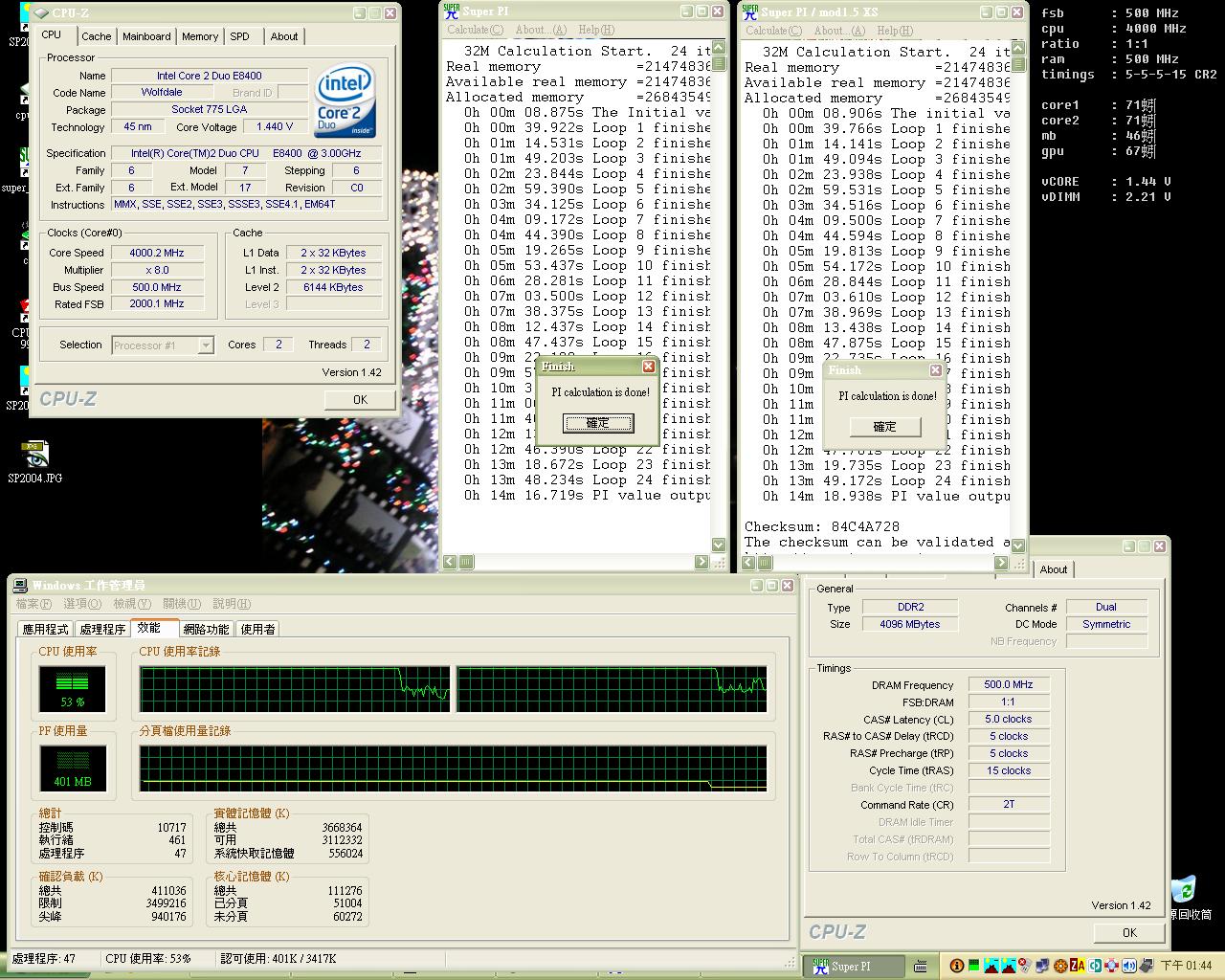Click the Super PI taskbar button
Viewport: 1225px width, 980px height.
[x=855, y=967]
